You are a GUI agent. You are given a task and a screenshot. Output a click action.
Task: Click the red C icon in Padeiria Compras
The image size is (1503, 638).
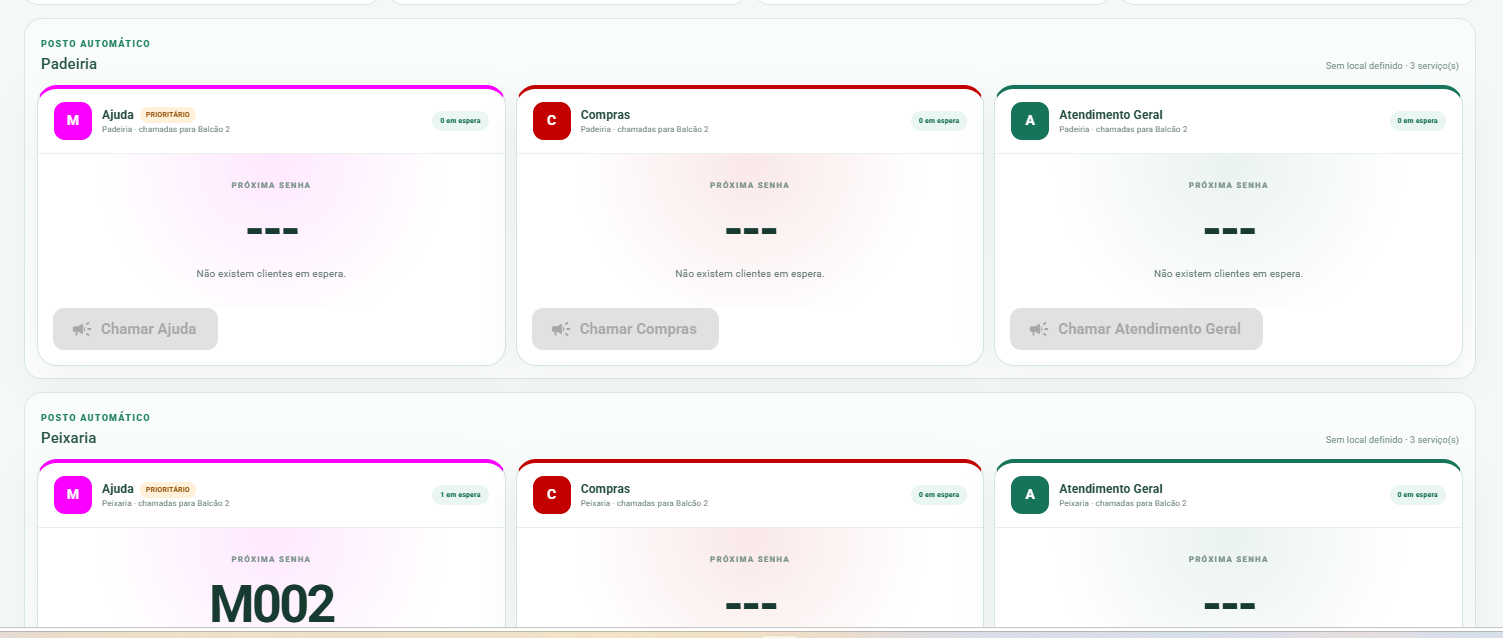552,121
